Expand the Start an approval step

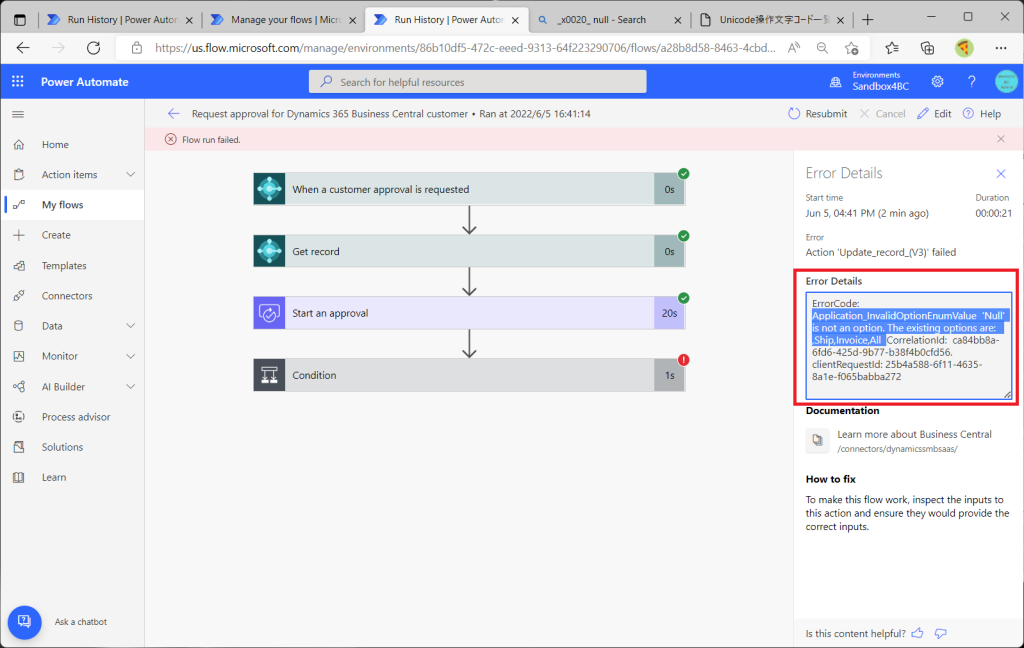pos(469,314)
